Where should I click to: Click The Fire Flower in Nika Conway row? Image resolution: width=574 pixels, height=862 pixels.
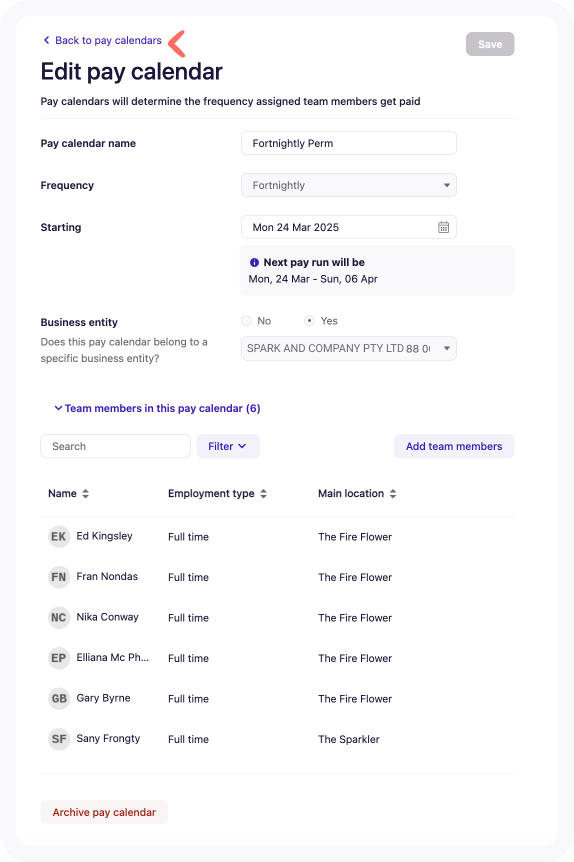[355, 618]
